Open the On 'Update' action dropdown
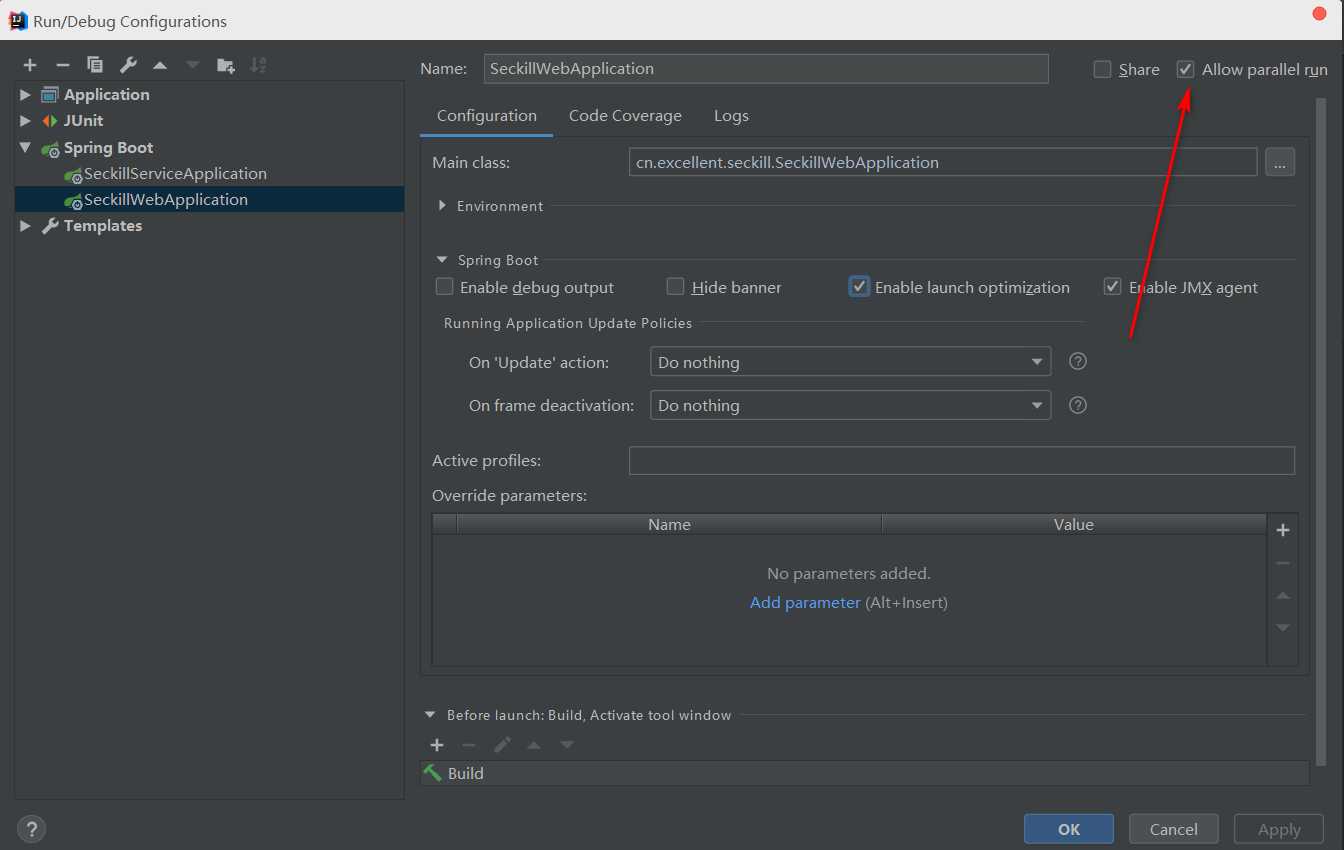Image resolution: width=1344 pixels, height=850 pixels. 850,362
